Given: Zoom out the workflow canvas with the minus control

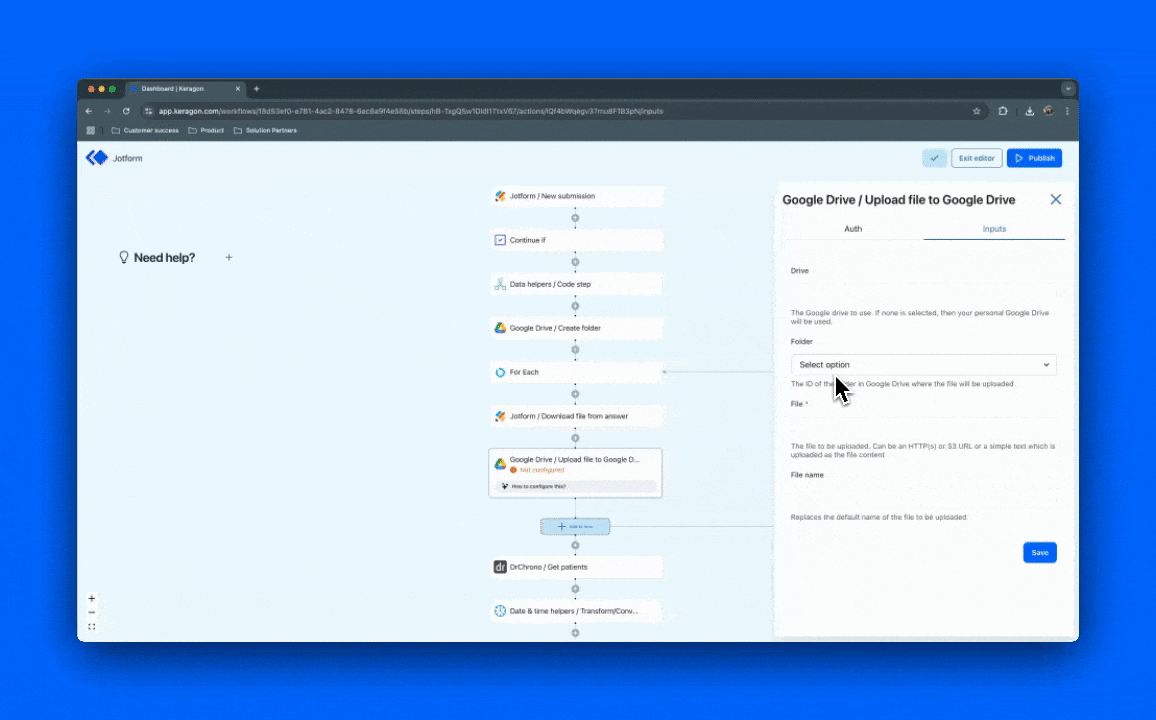Looking at the screenshot, I should click(x=91, y=612).
